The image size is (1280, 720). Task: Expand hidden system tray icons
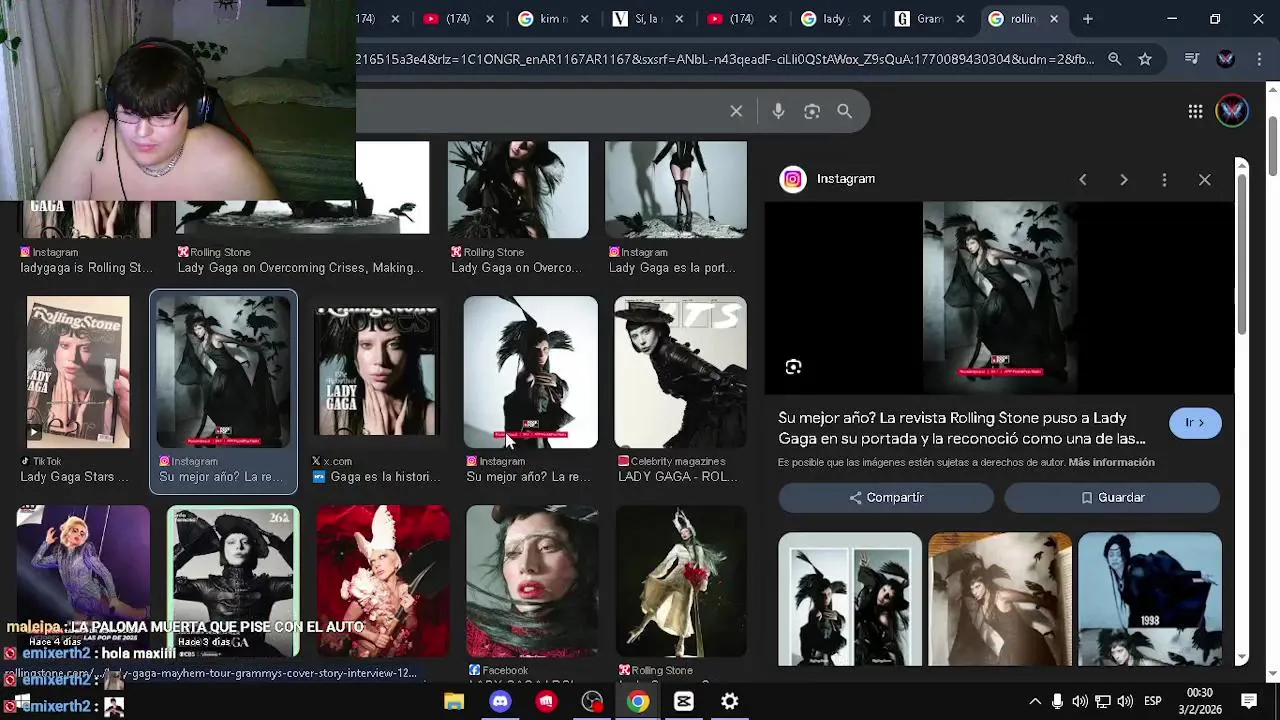[x=1035, y=701]
